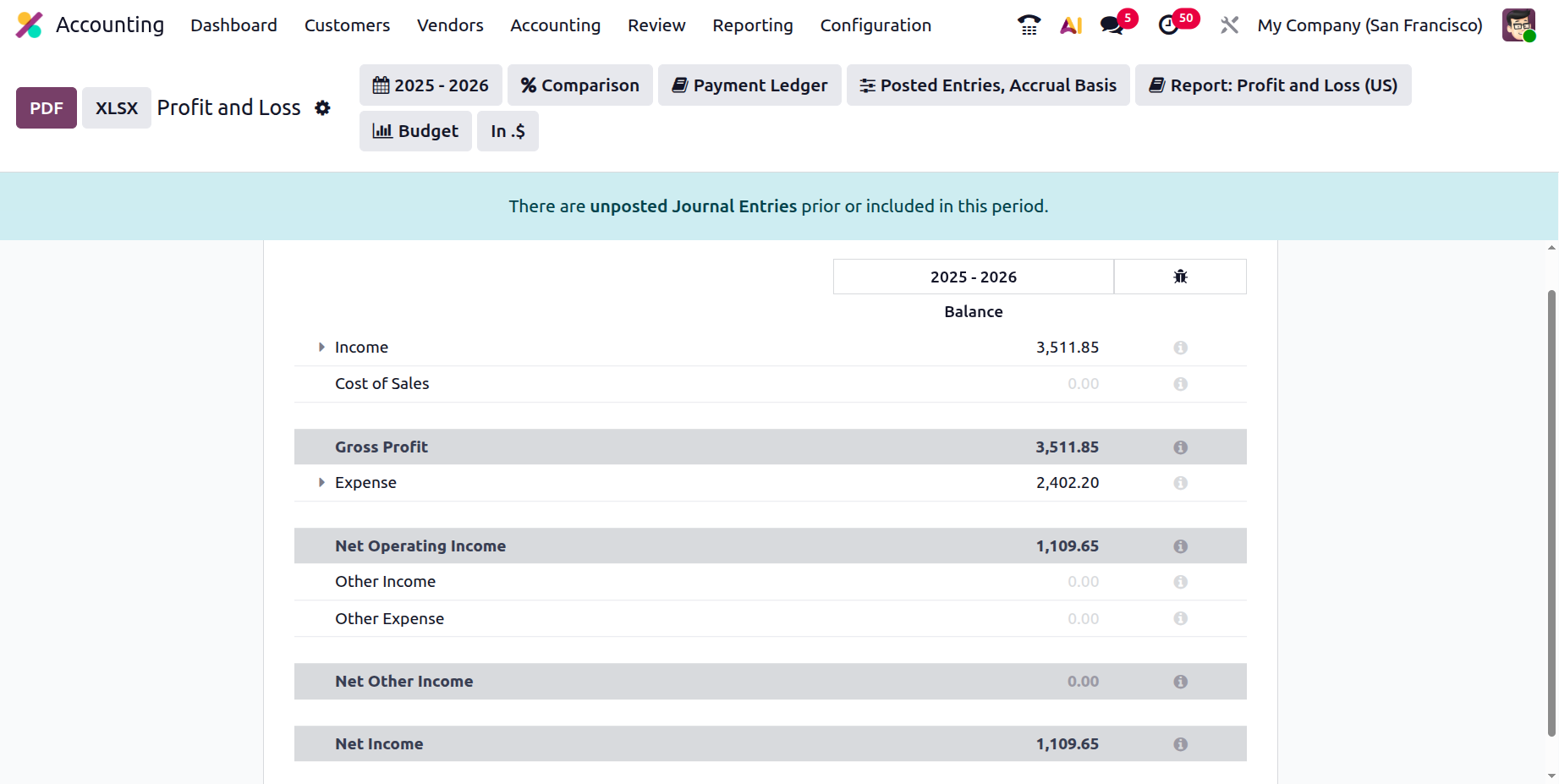Viewport: 1559px width, 784px height.
Task: Expand the Income row
Action: (321, 348)
